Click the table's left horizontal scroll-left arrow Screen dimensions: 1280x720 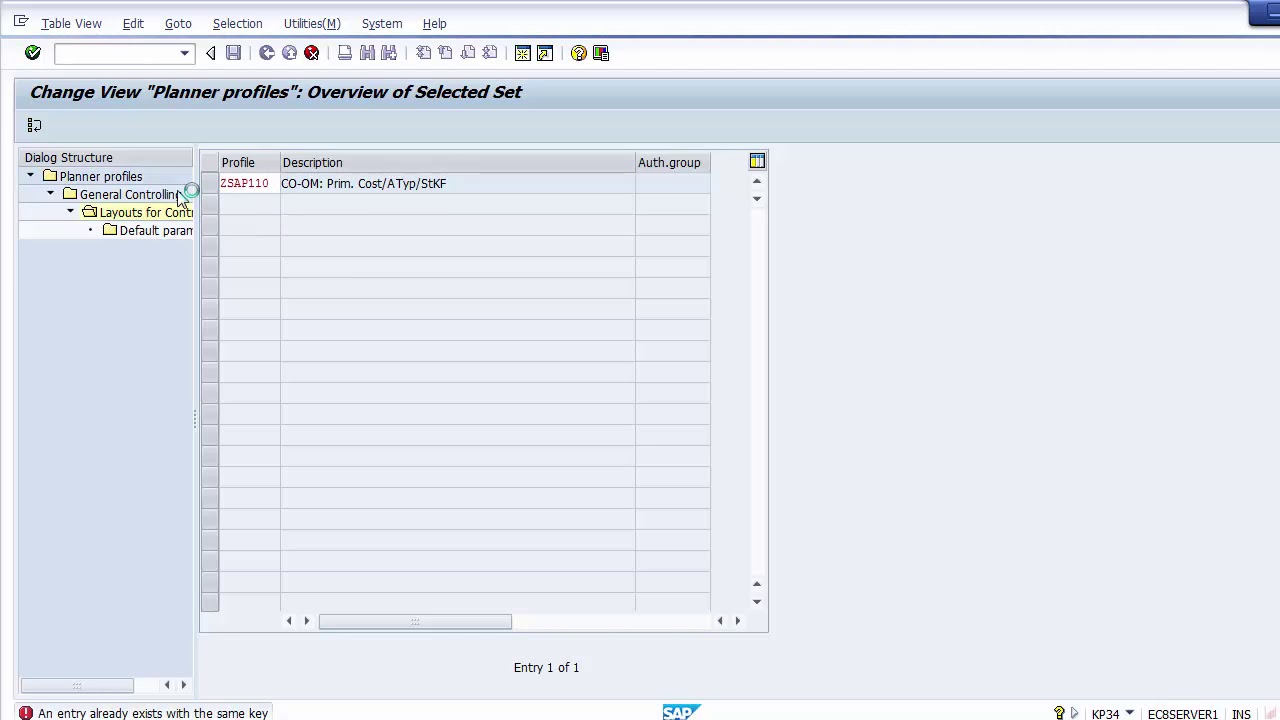coord(289,621)
